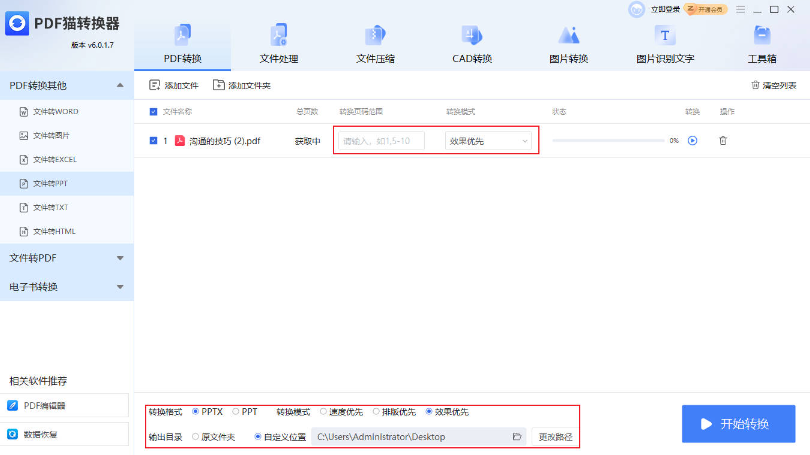This screenshot has height=455, width=810.
Task: Delete the file with the trash icon
Action: pyautogui.click(x=723, y=140)
